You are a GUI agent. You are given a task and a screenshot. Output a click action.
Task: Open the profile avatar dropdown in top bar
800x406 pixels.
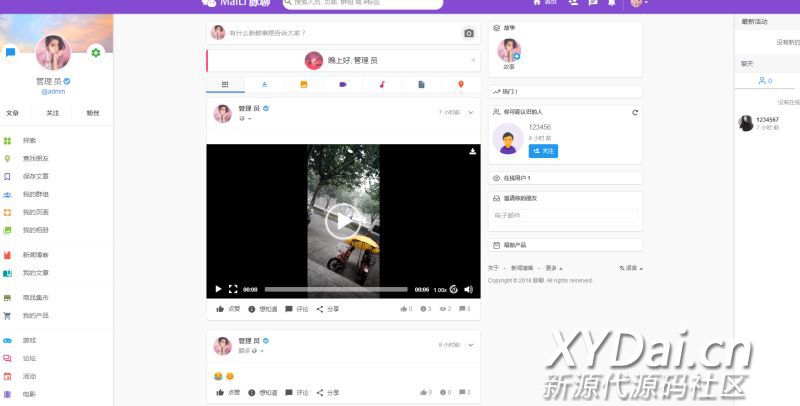pos(639,3)
